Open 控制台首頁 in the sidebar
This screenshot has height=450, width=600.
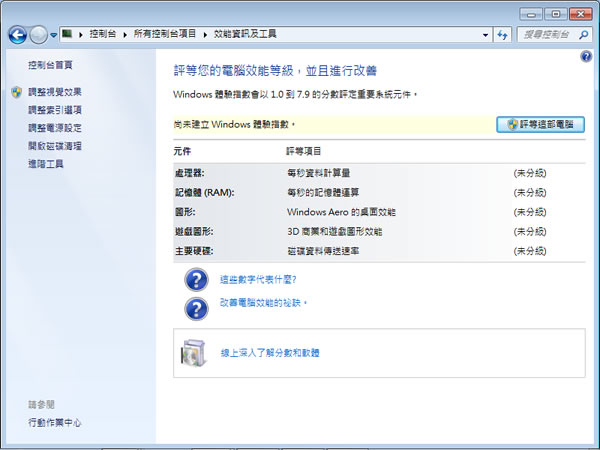(50, 65)
